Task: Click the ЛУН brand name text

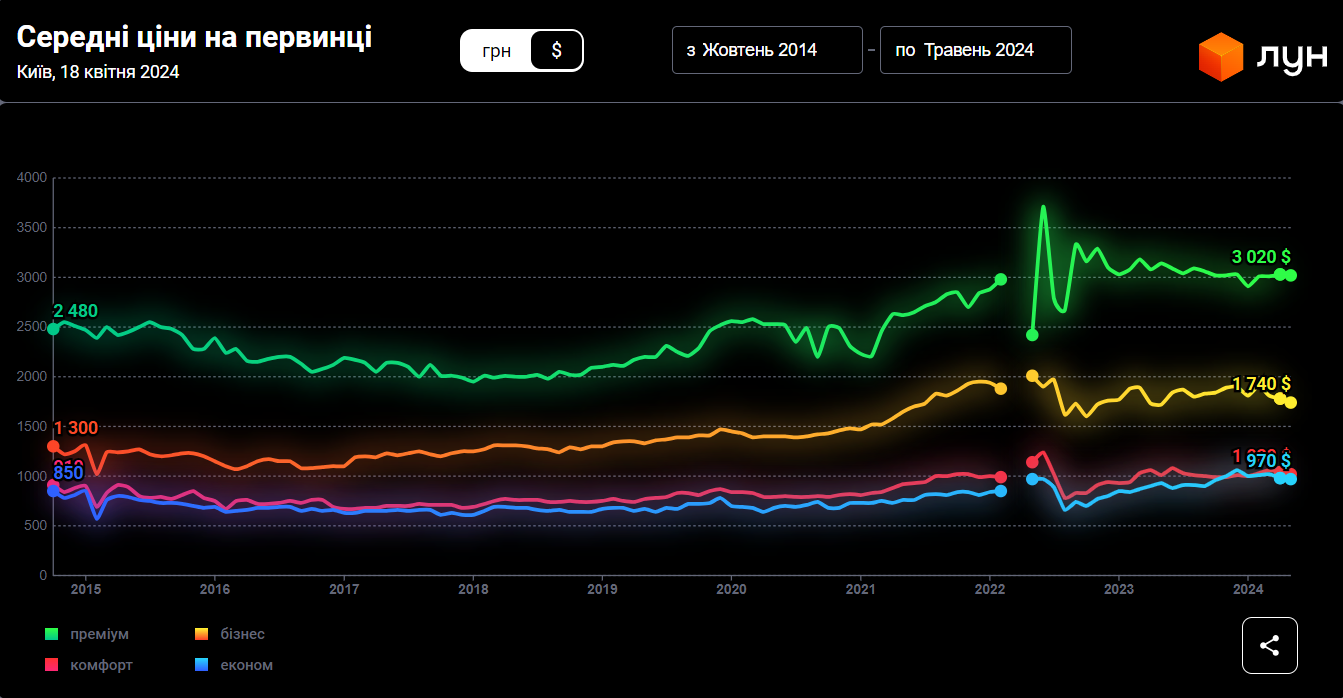Action: 1291,58
